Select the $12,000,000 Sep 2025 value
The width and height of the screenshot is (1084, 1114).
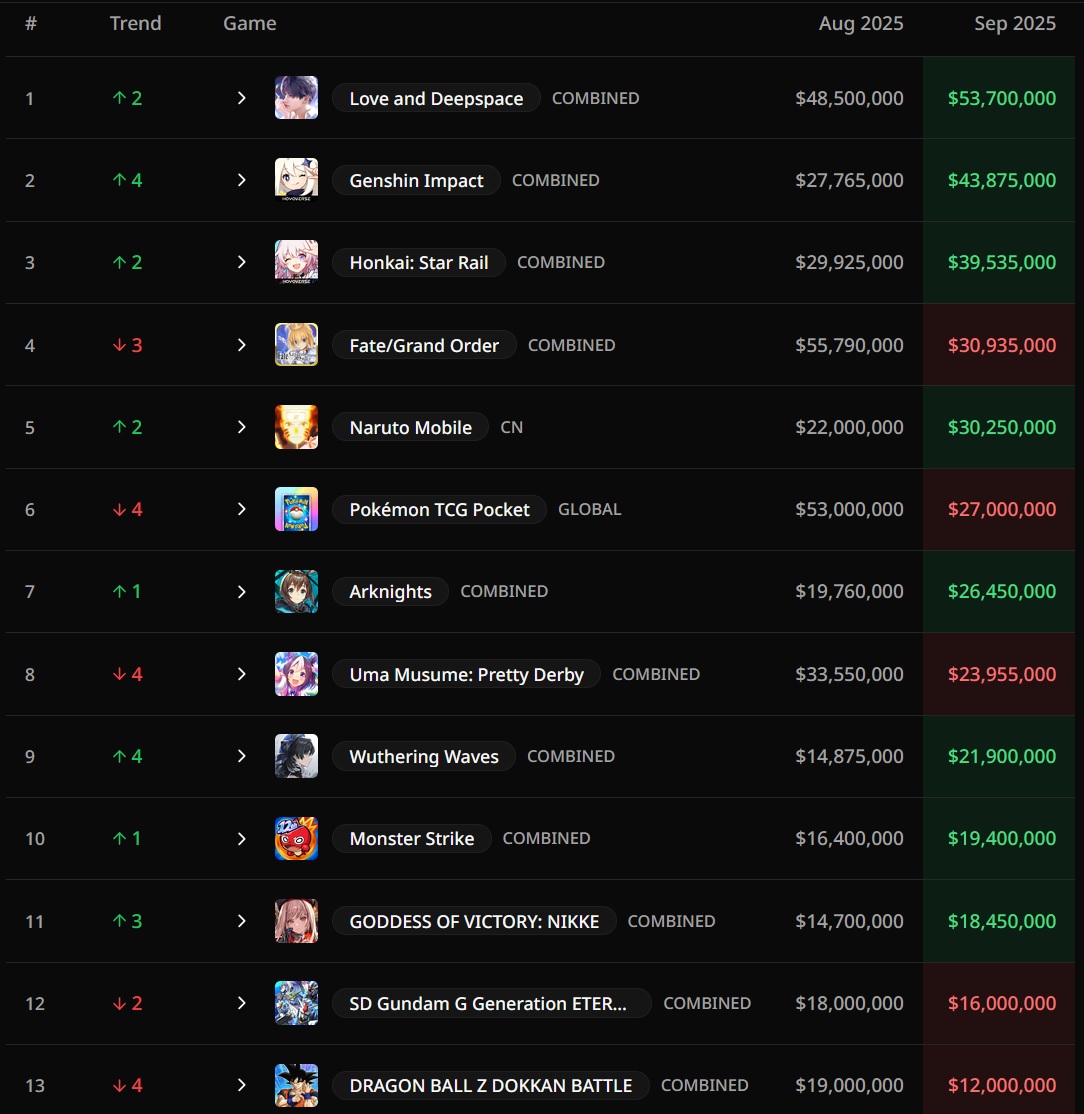pyautogui.click(x=1002, y=1085)
